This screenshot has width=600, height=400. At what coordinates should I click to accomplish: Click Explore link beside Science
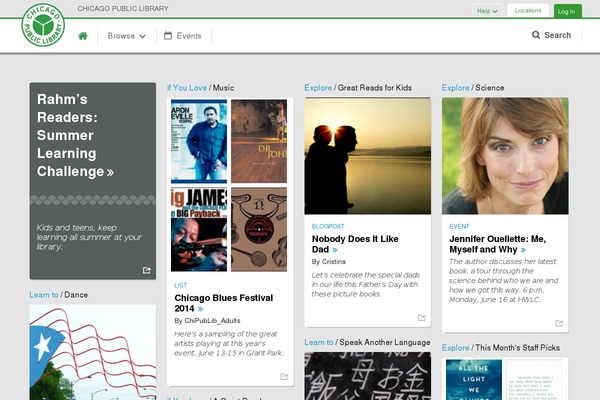455,88
